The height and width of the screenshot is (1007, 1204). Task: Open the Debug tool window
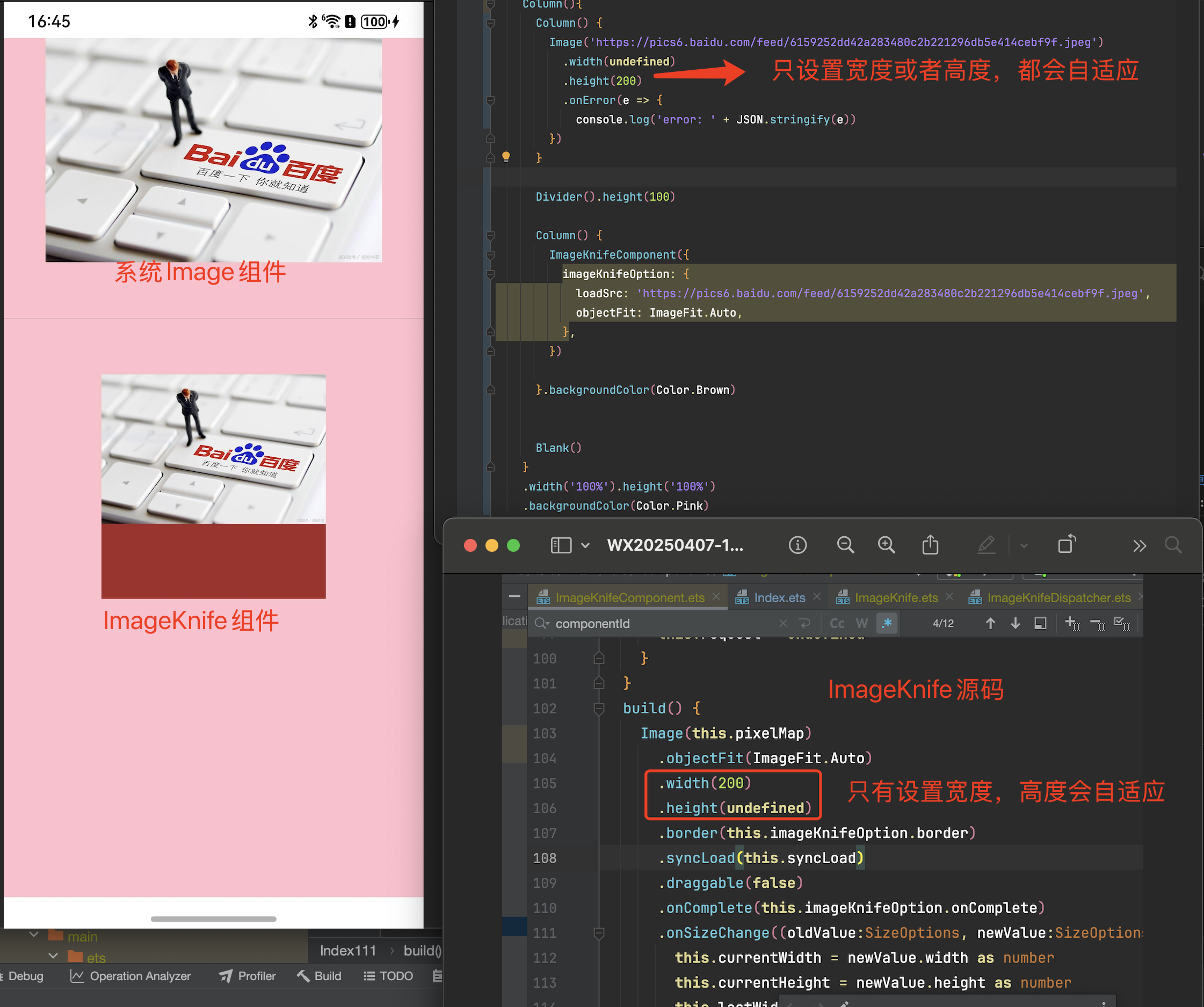click(22, 976)
